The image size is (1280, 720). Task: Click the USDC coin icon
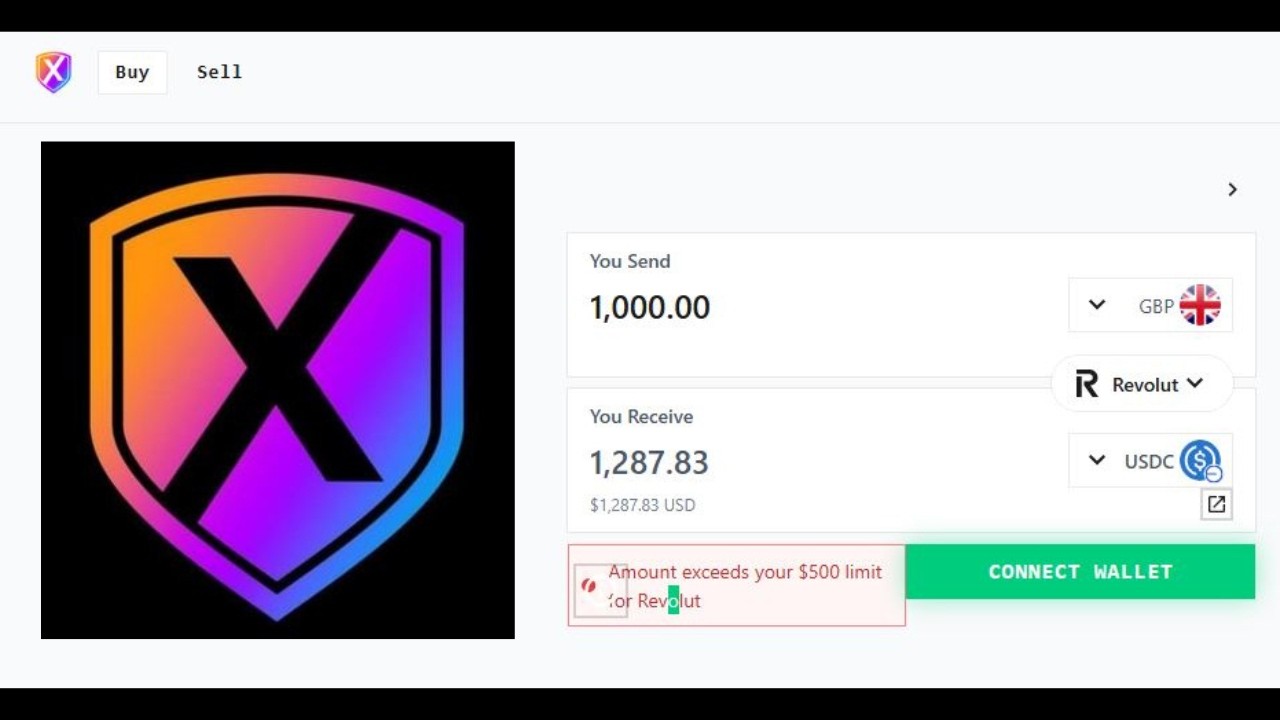pyautogui.click(x=1200, y=461)
